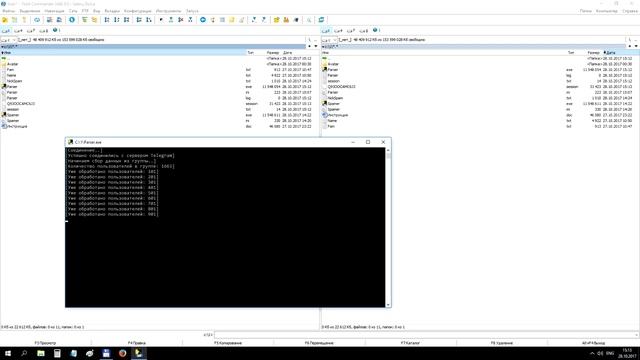This screenshot has width=640, height=360.
Task: Click the Parser.exe console title icon
Action: [x=70, y=142]
